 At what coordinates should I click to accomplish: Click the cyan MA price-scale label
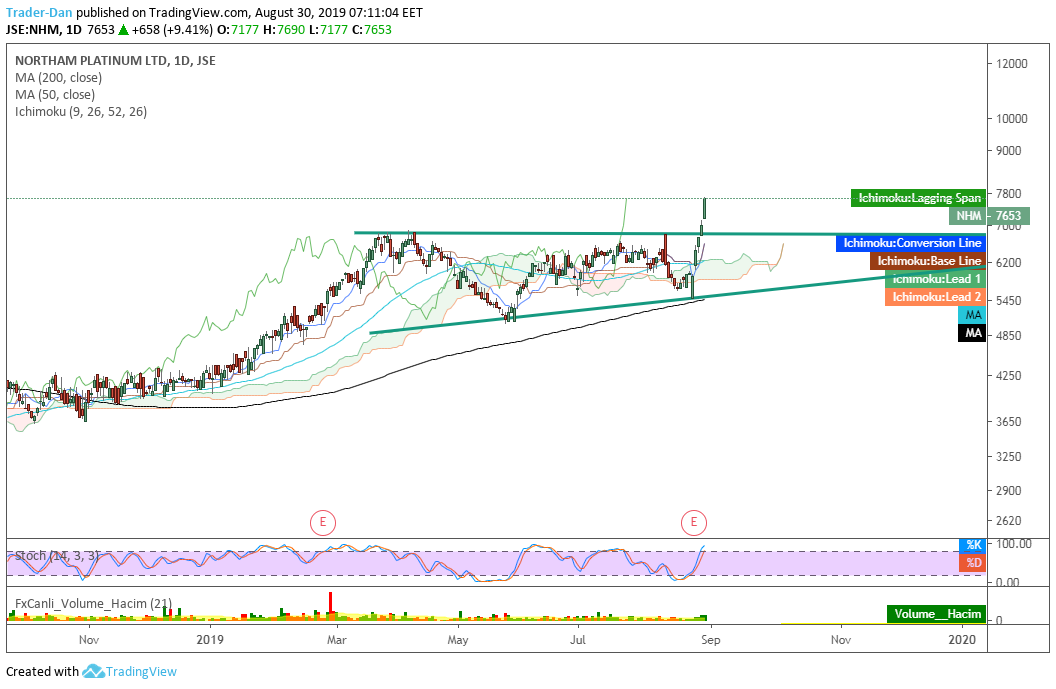point(972,315)
